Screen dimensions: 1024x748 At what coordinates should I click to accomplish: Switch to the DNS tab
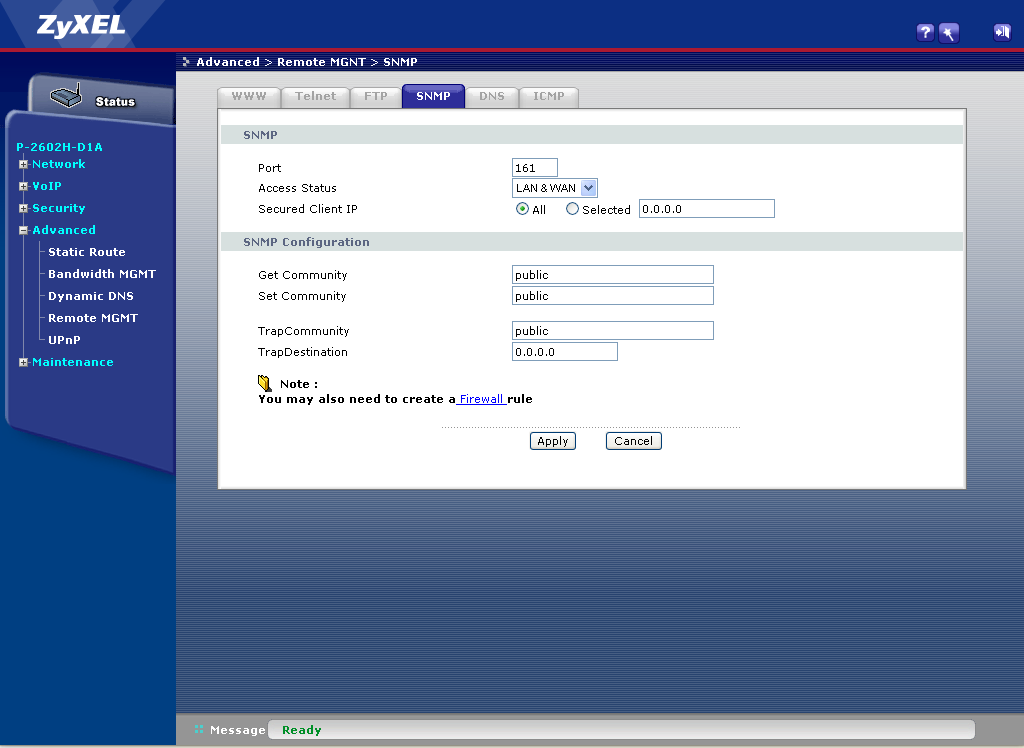(492, 97)
